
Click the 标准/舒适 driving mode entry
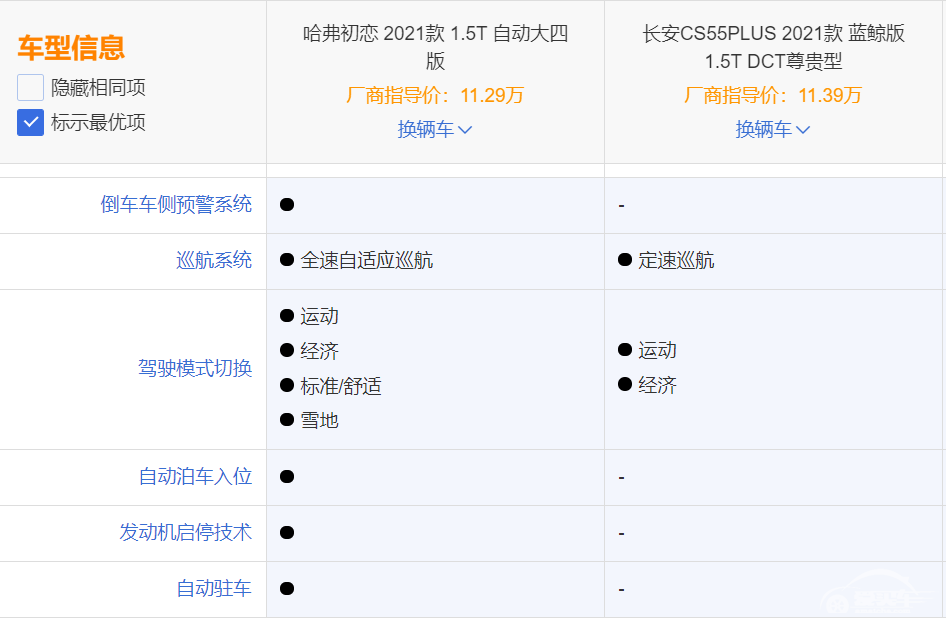341,386
